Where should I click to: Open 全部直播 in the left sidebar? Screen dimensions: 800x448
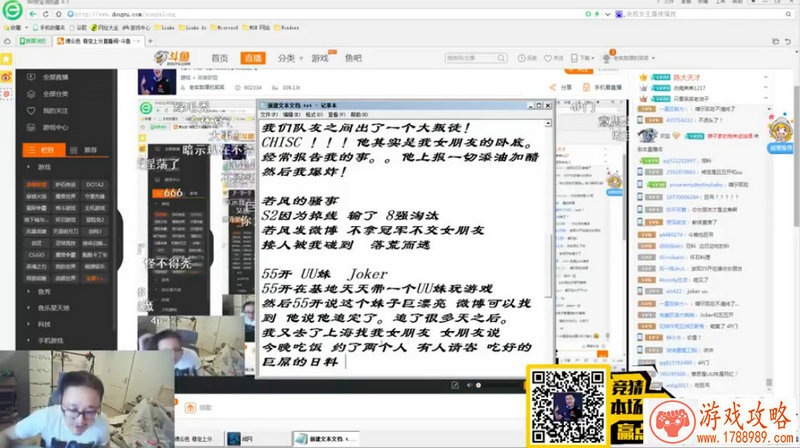coord(49,77)
